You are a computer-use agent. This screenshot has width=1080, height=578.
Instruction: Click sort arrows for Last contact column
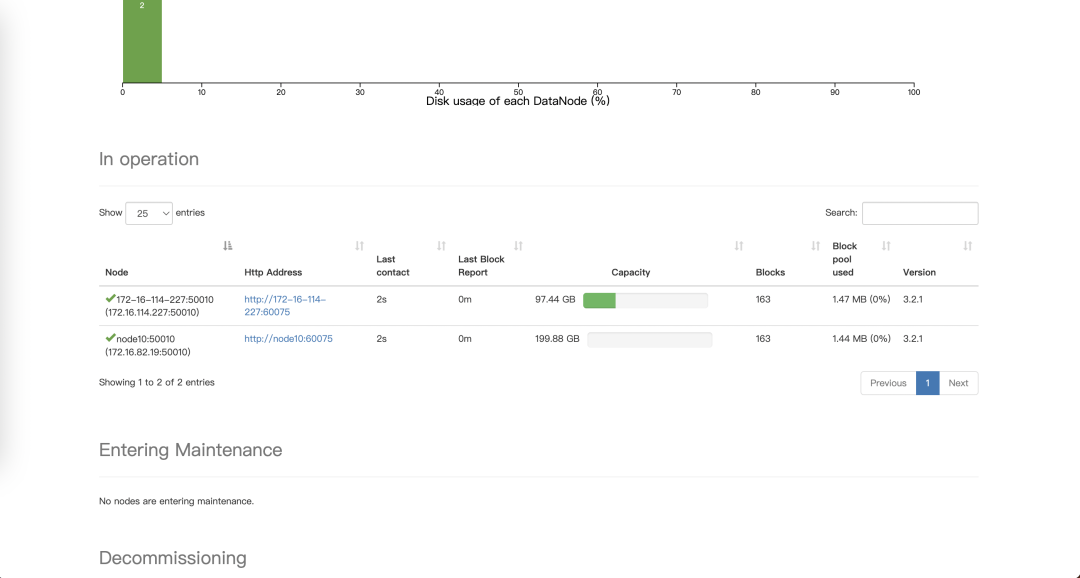441,246
